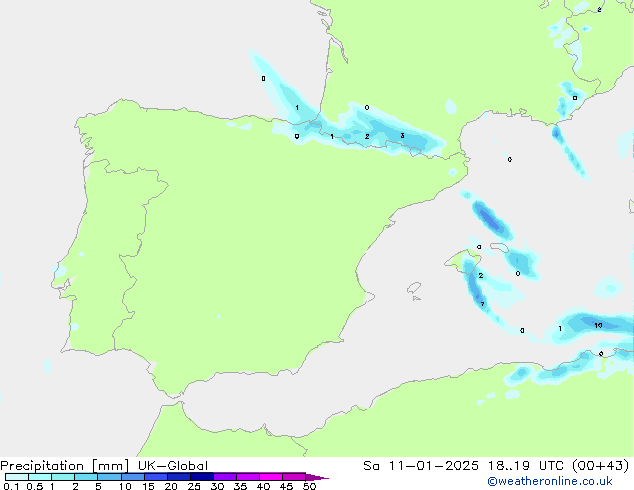Select the legend scale label '50'

pyautogui.click(x=309, y=486)
